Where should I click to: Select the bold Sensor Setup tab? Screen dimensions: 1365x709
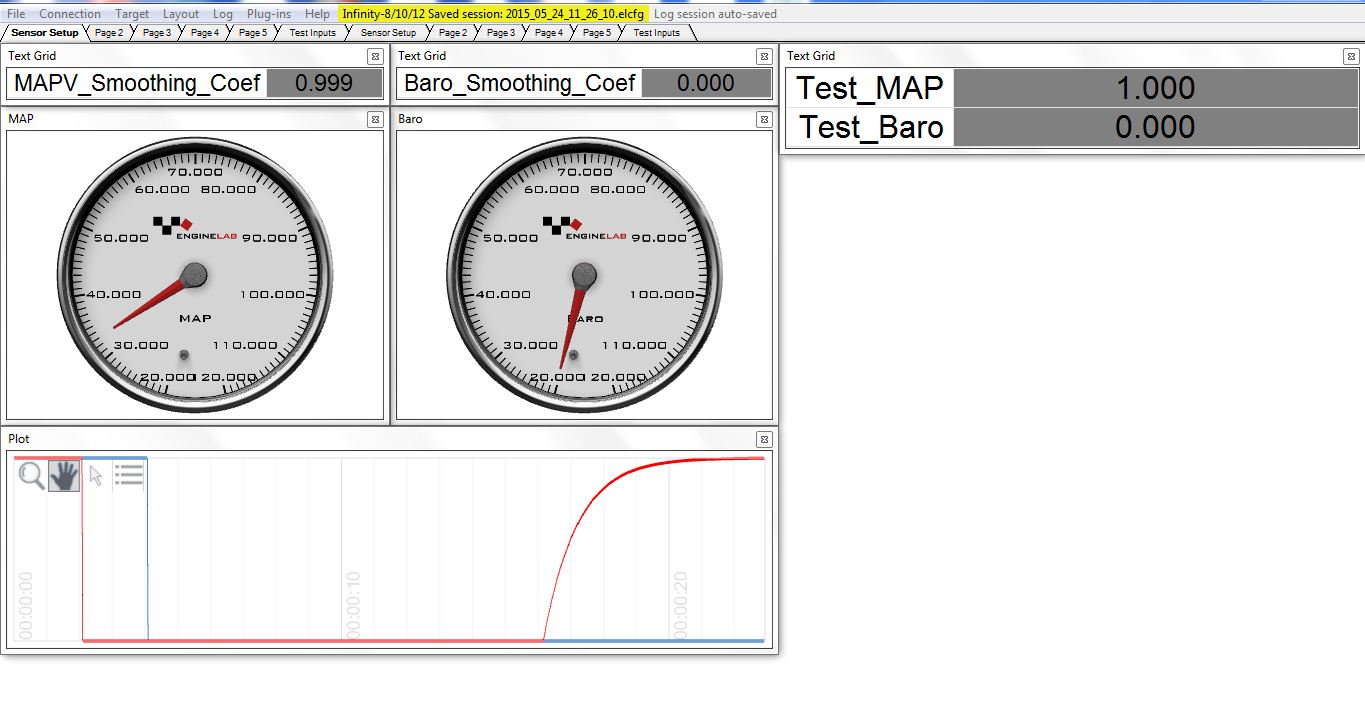pos(45,33)
